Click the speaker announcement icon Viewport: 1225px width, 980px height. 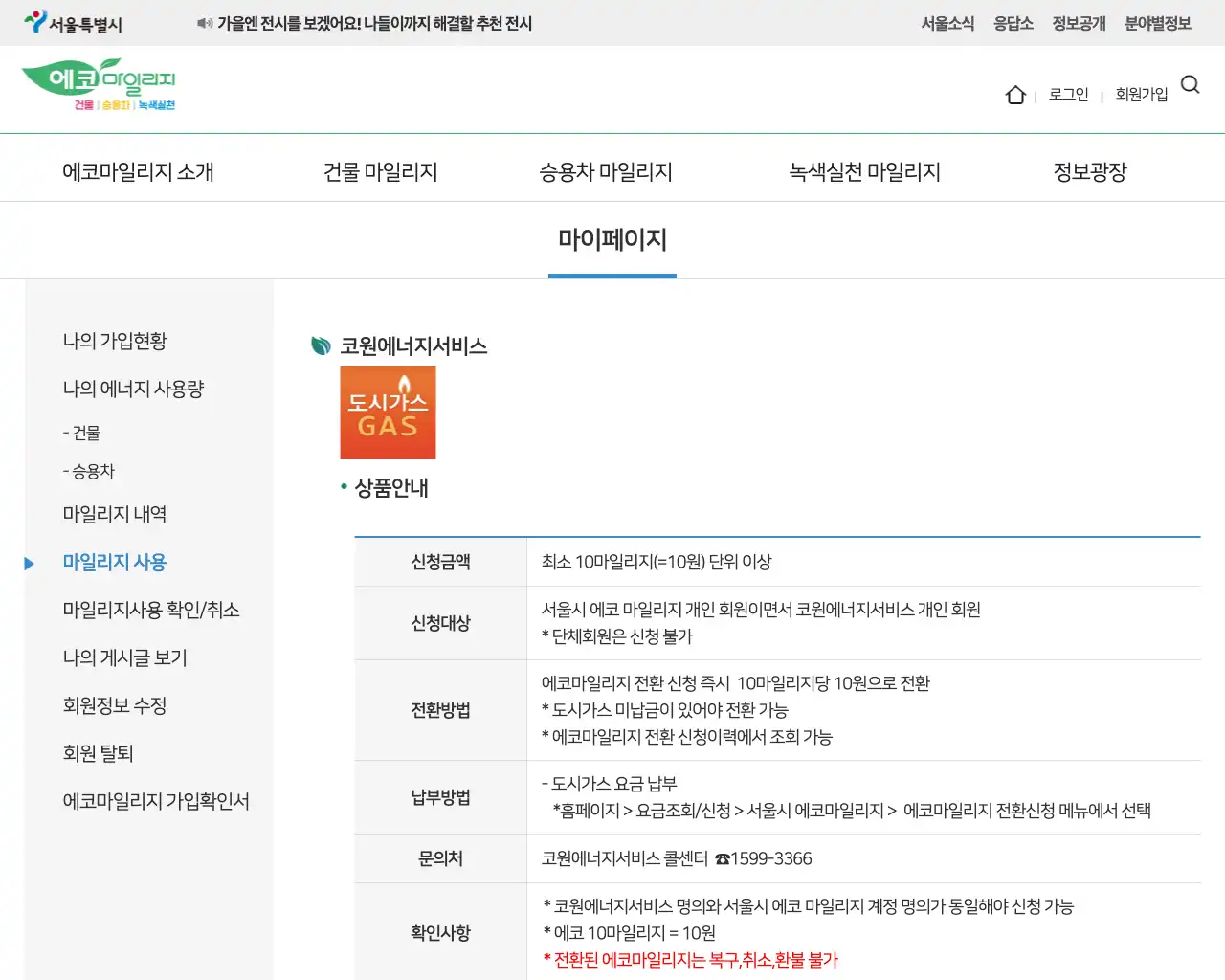tap(204, 23)
